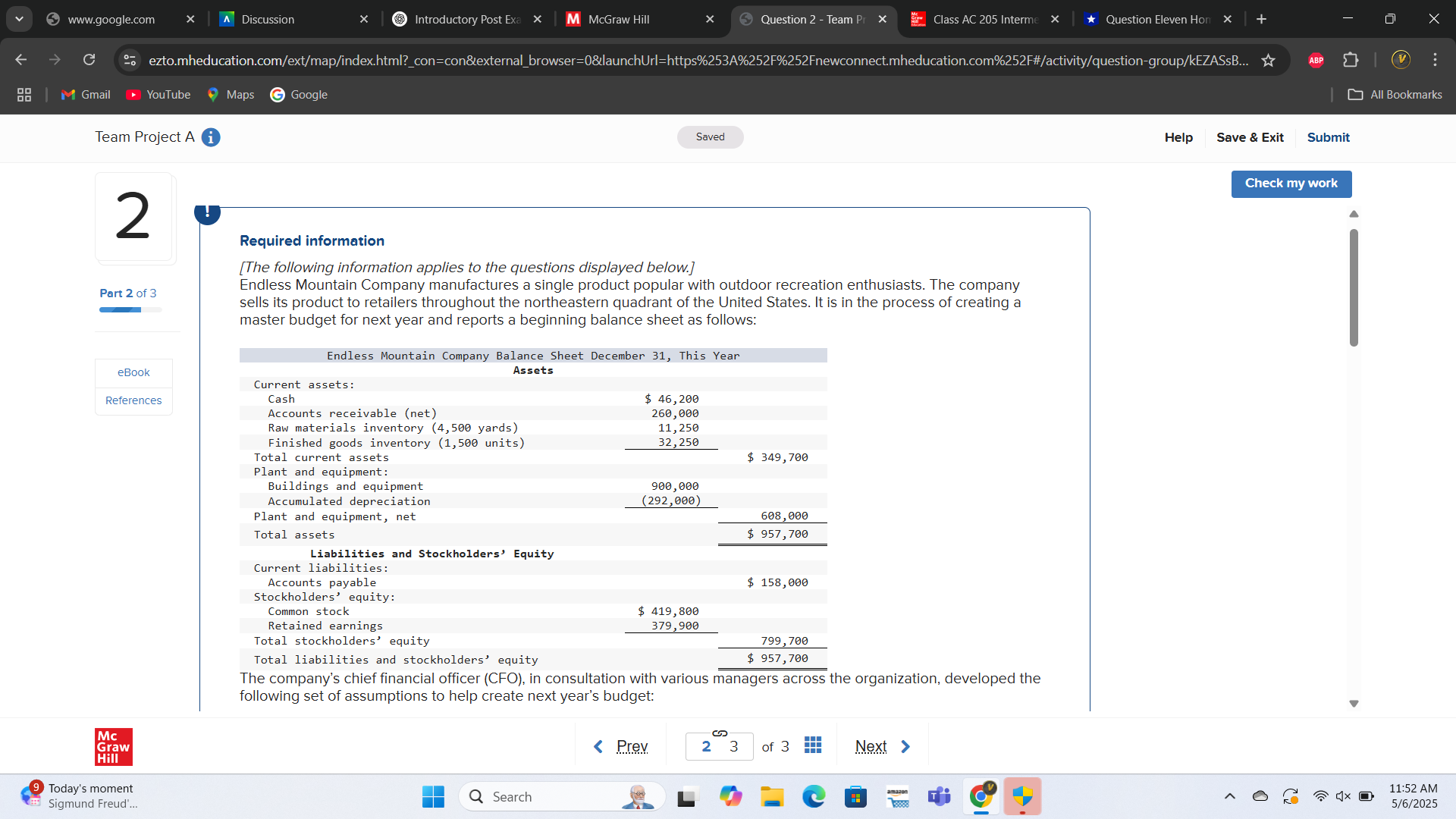The height and width of the screenshot is (819, 1456).
Task: Click the exclamation alert icon above Required information
Action: [x=207, y=213]
